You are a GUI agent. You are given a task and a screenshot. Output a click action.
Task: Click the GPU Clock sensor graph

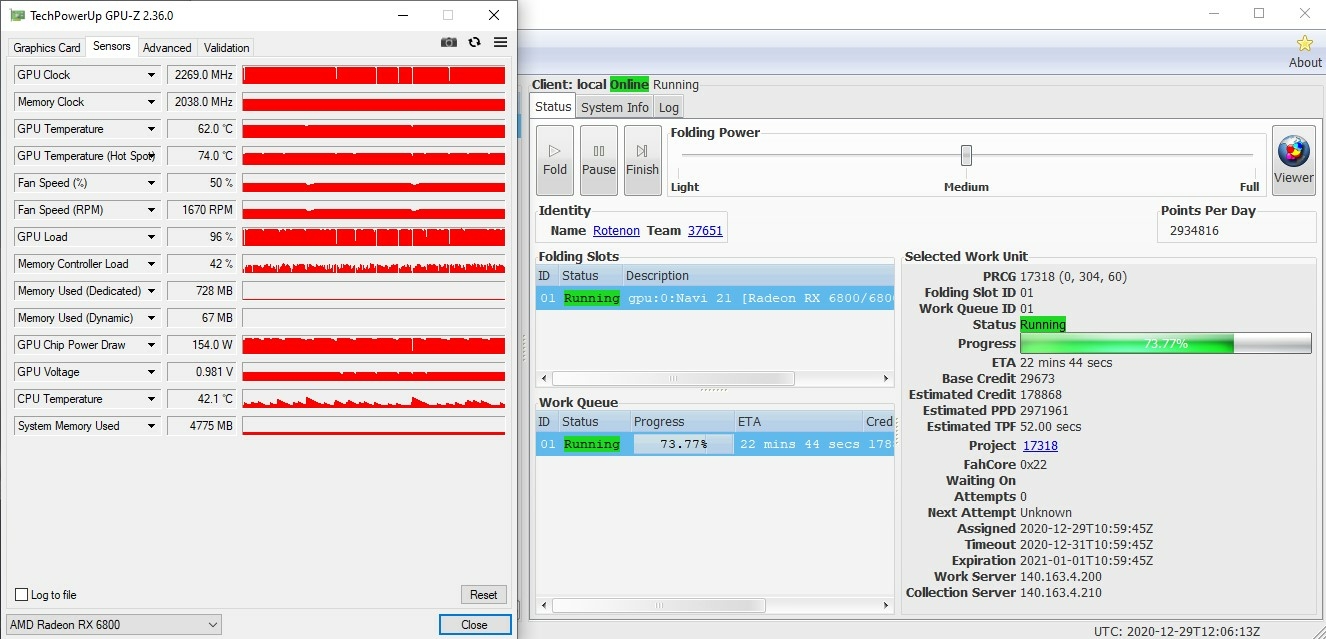[x=374, y=75]
